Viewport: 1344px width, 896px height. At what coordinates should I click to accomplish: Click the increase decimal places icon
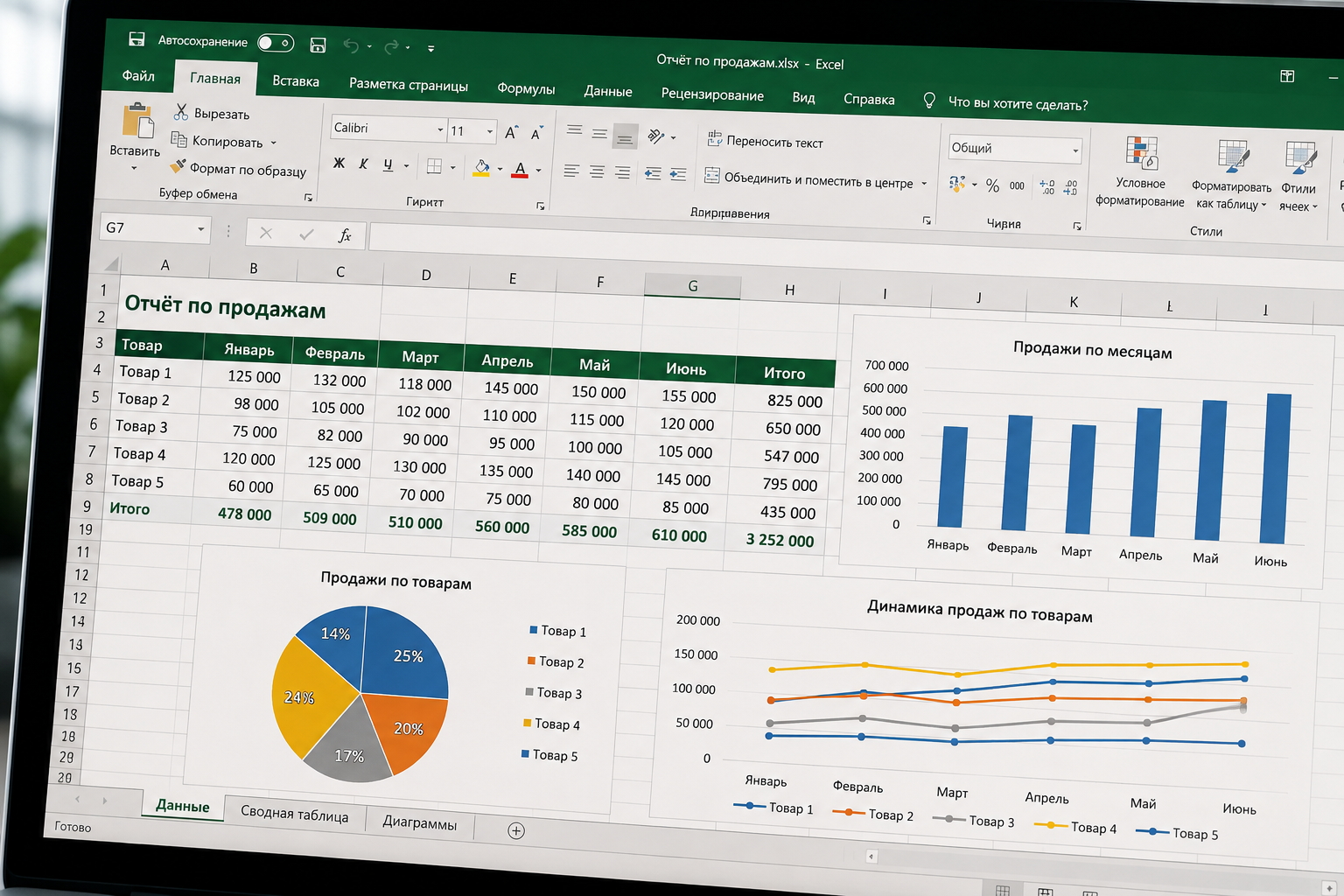(1046, 186)
